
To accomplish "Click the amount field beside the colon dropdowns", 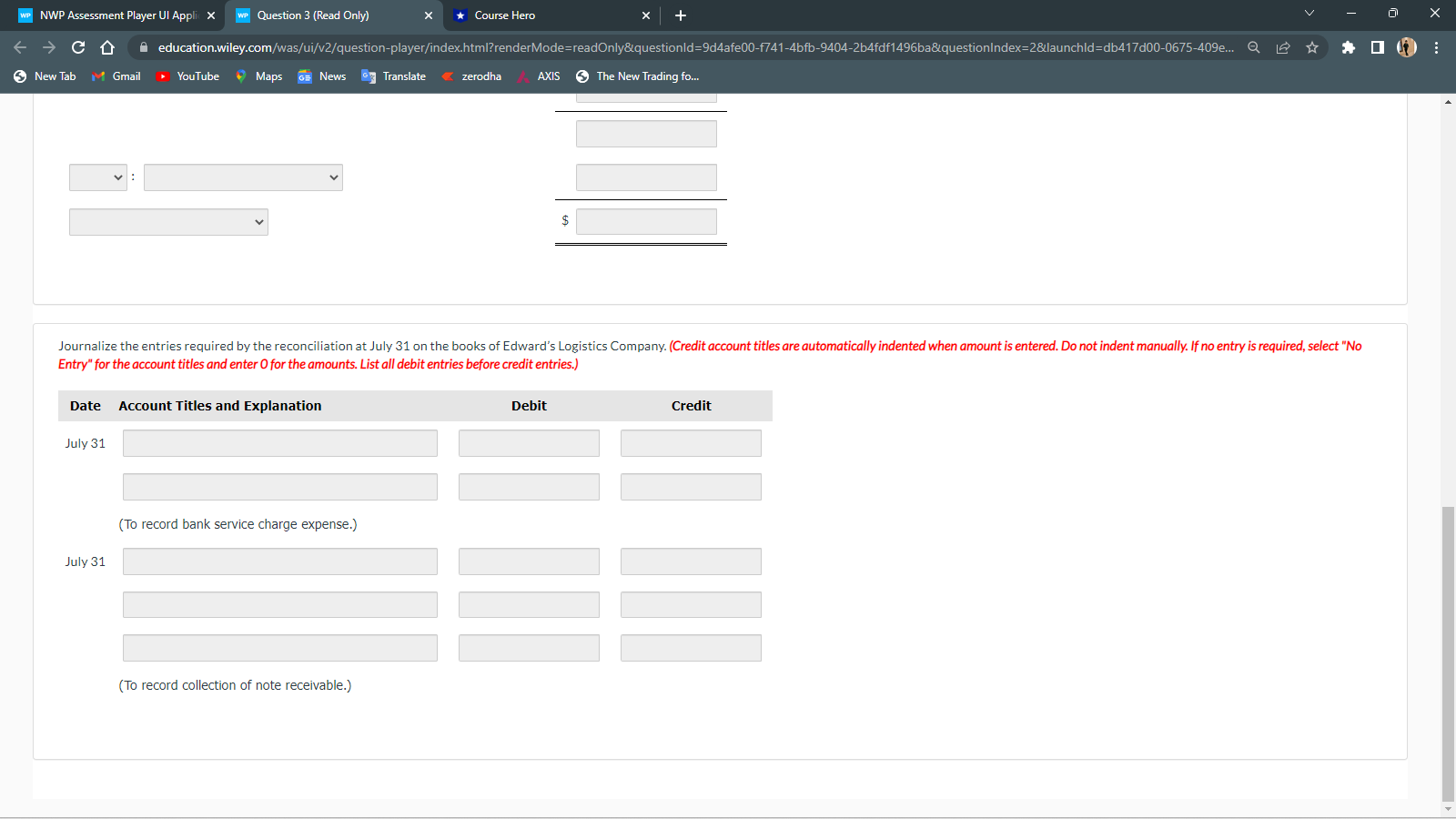I will point(646,177).
